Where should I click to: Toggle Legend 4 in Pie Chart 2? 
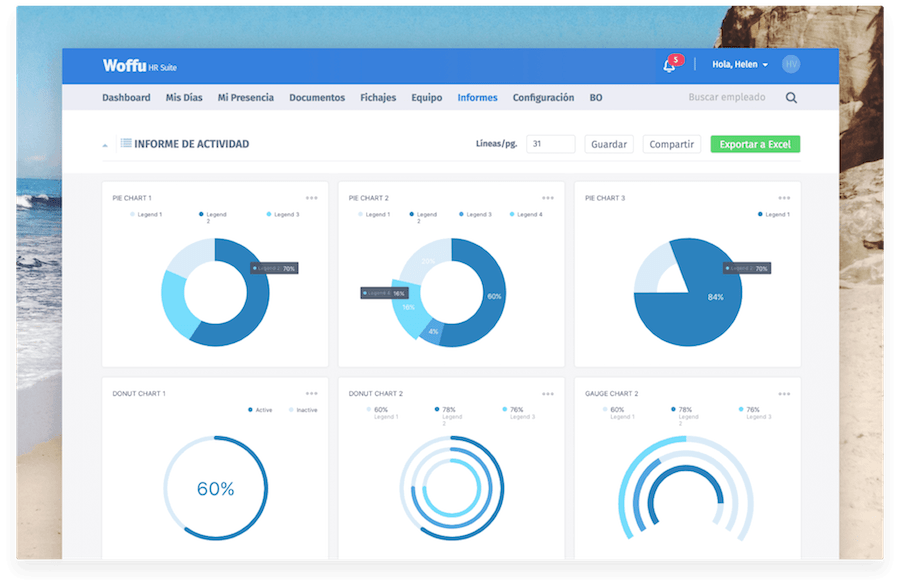(x=526, y=215)
